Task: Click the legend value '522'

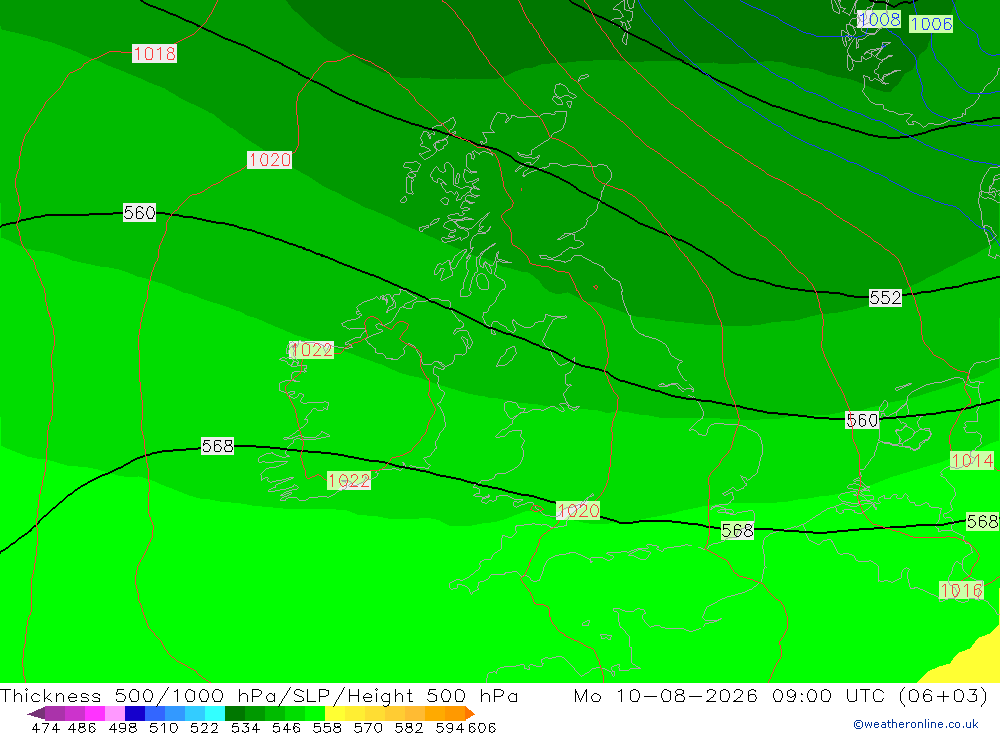Action: [205, 728]
